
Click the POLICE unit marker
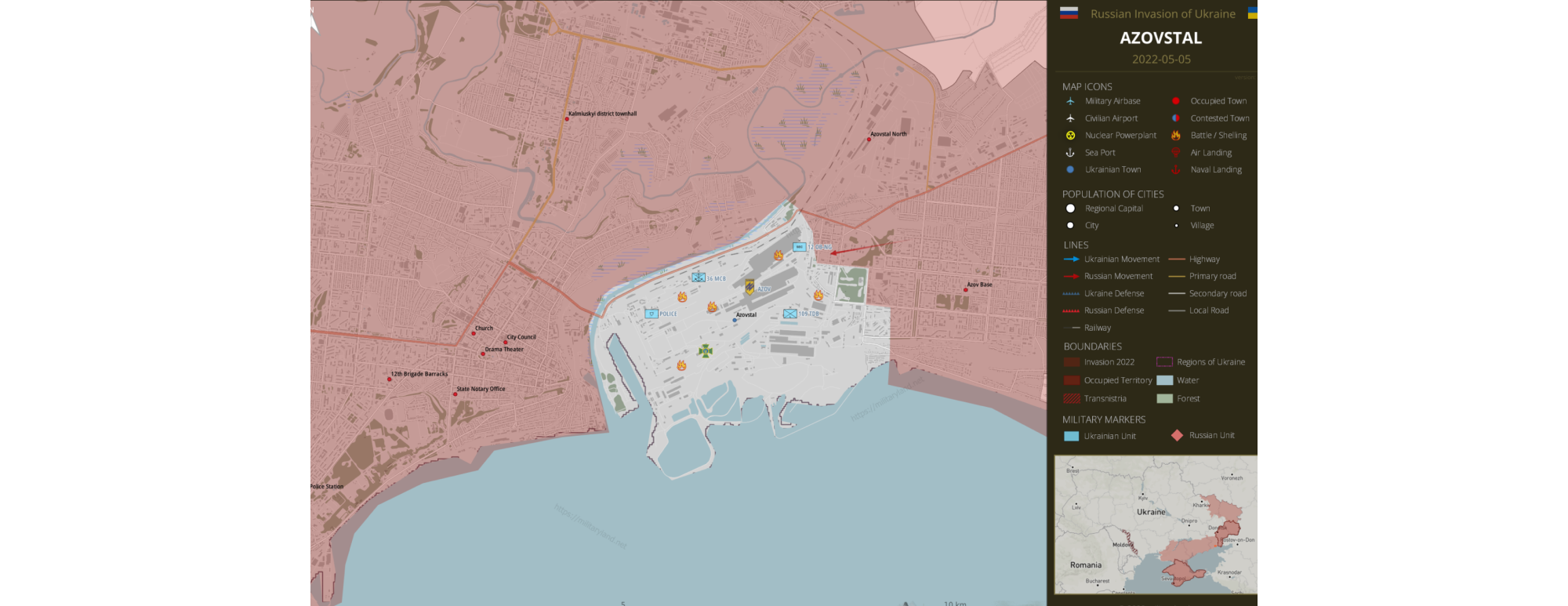tap(652, 314)
